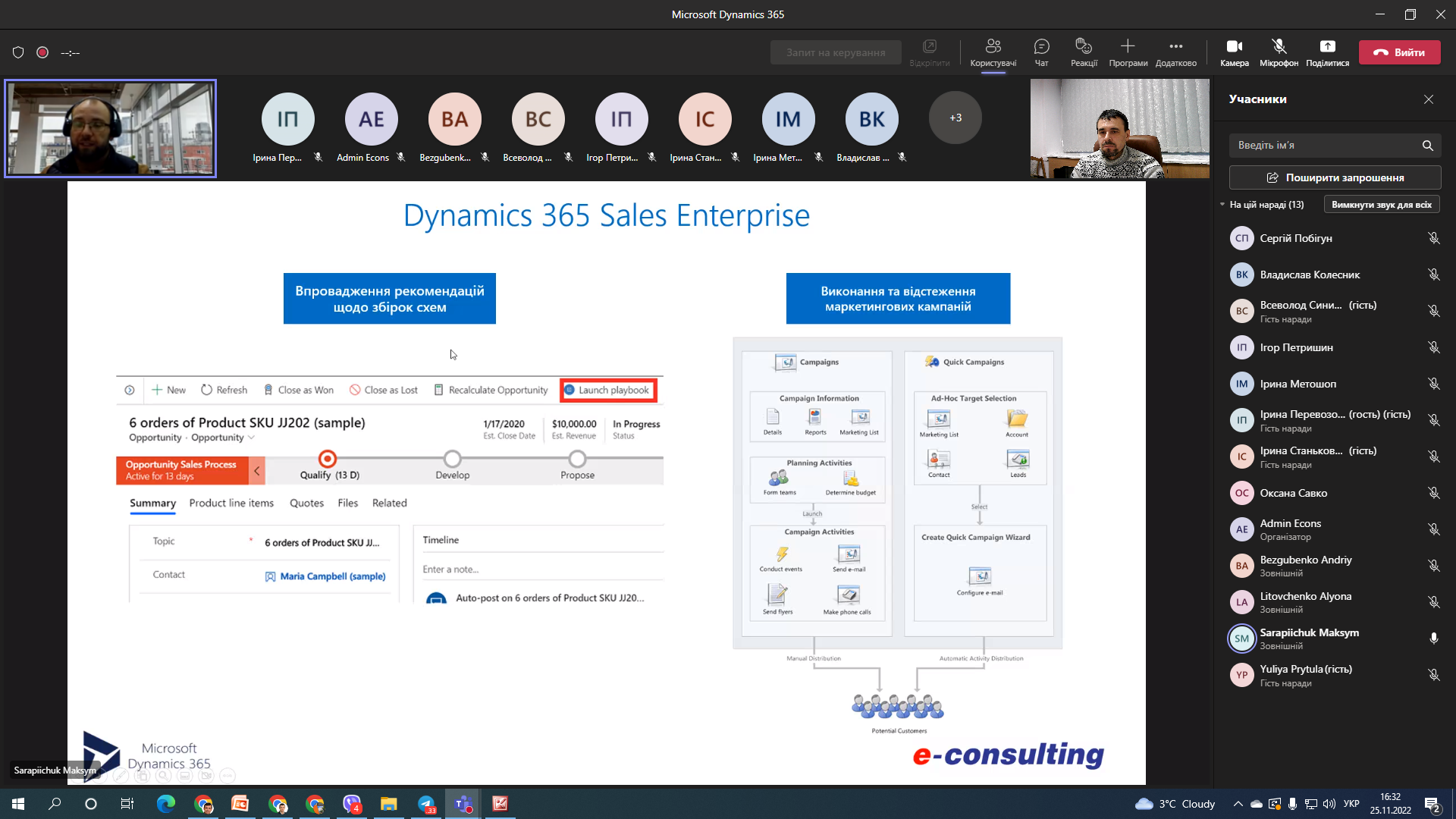Click the Windows taskbar volume icon
1456x819 pixels.
coord(1329,804)
